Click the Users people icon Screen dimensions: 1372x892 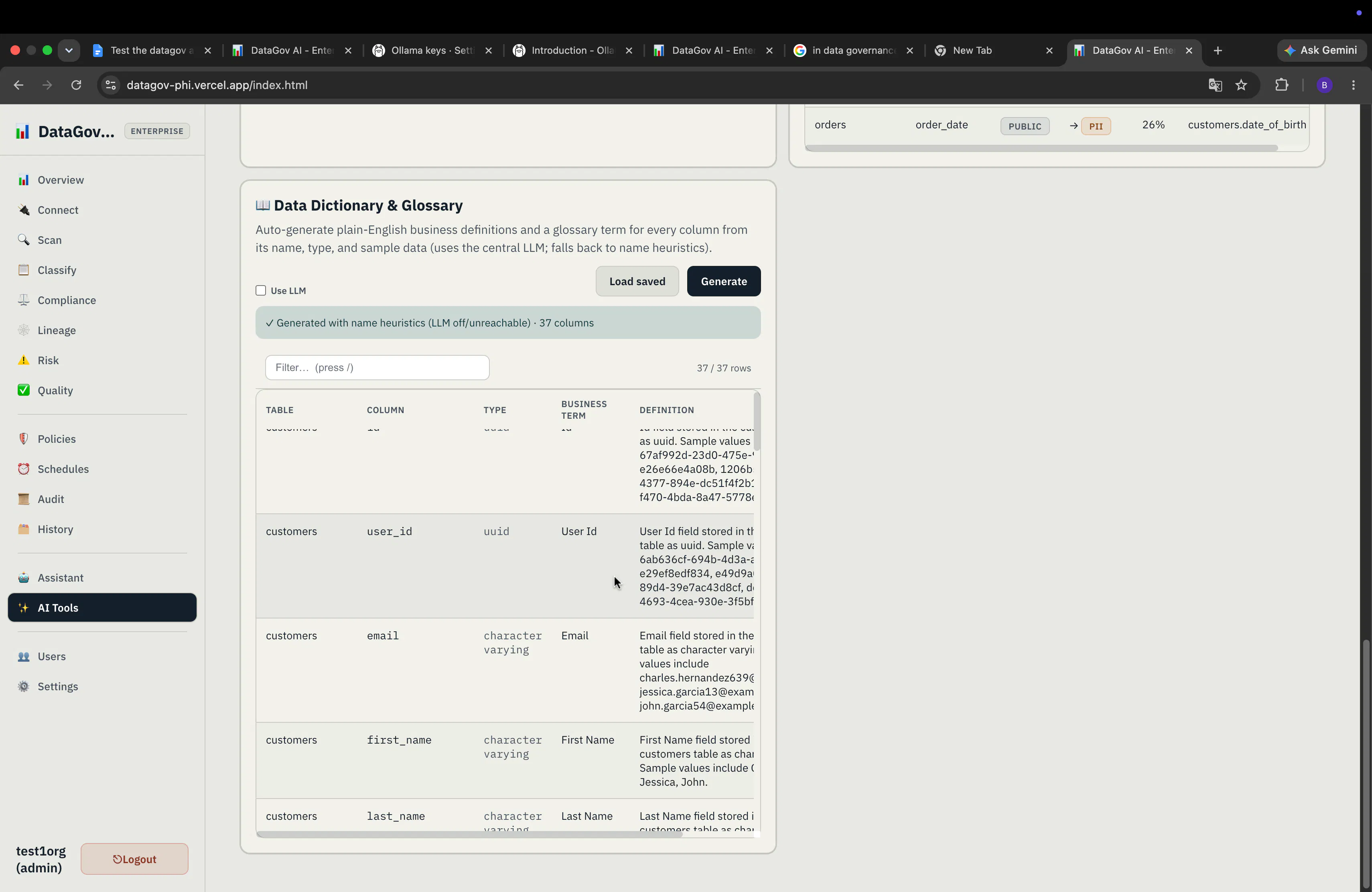[24, 656]
